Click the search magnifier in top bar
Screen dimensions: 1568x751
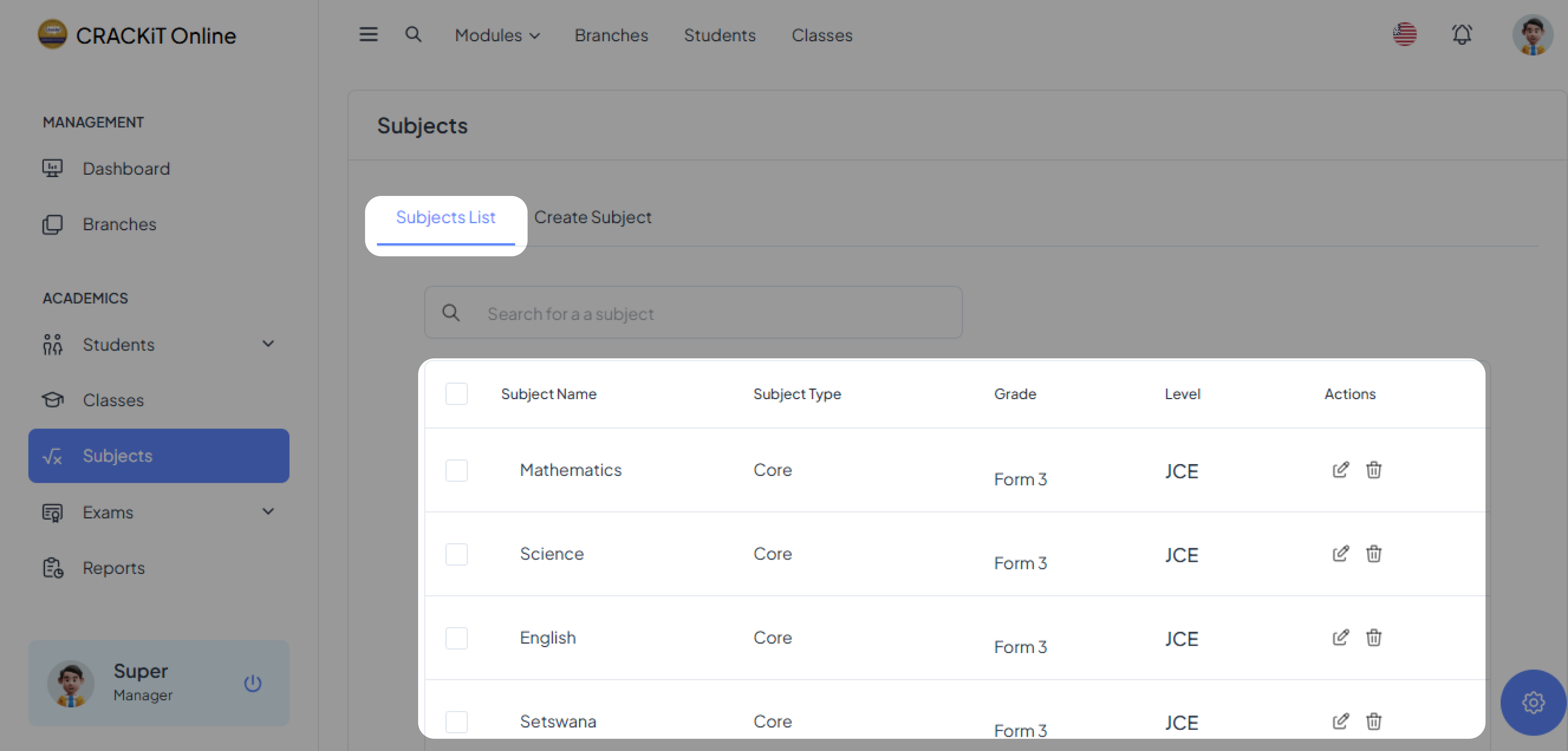coord(413,35)
